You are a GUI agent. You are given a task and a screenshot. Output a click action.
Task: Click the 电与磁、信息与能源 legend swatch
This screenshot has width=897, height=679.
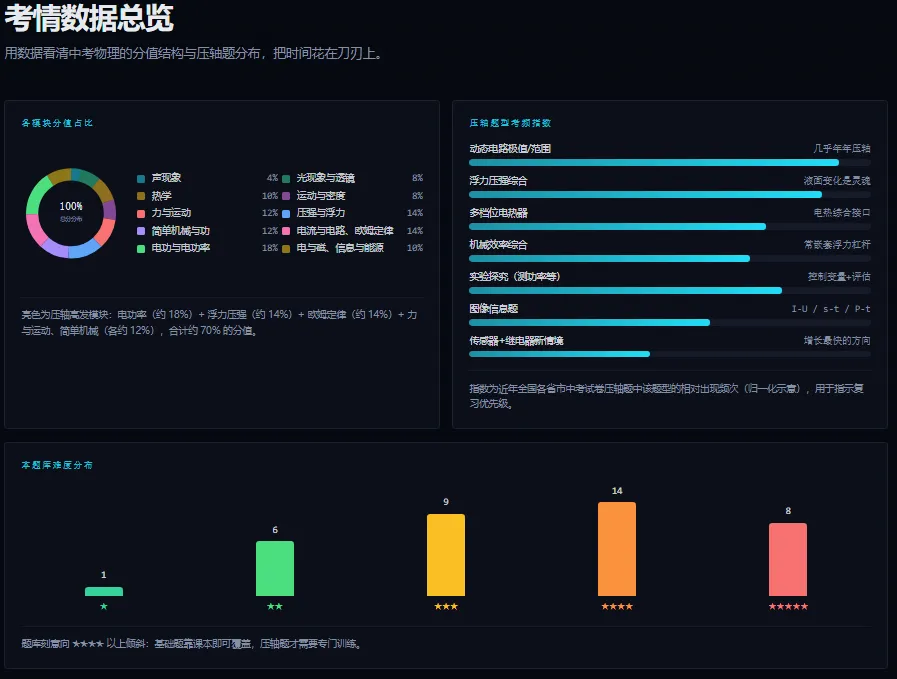click(x=286, y=248)
